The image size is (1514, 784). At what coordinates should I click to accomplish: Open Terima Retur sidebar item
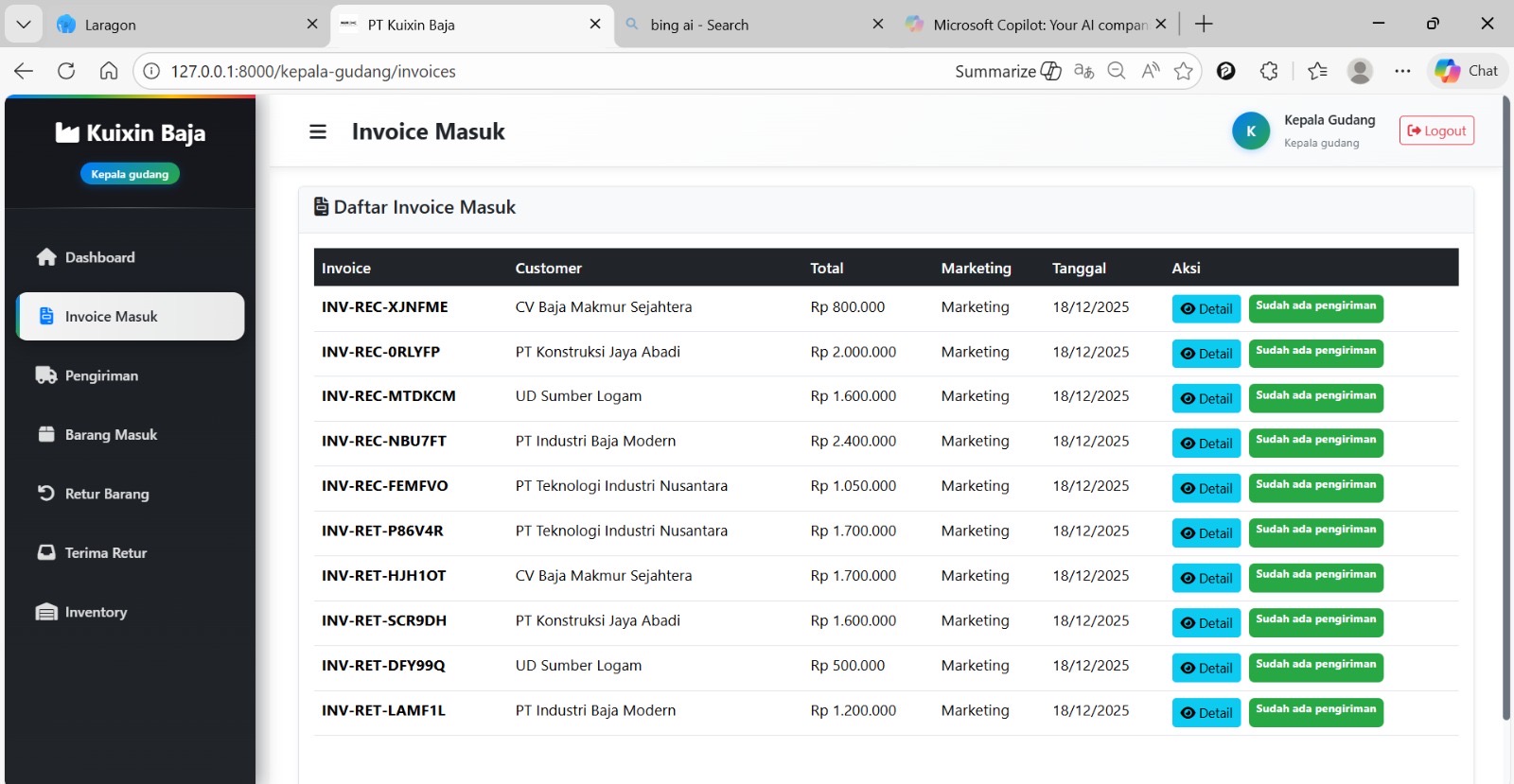pyautogui.click(x=130, y=552)
